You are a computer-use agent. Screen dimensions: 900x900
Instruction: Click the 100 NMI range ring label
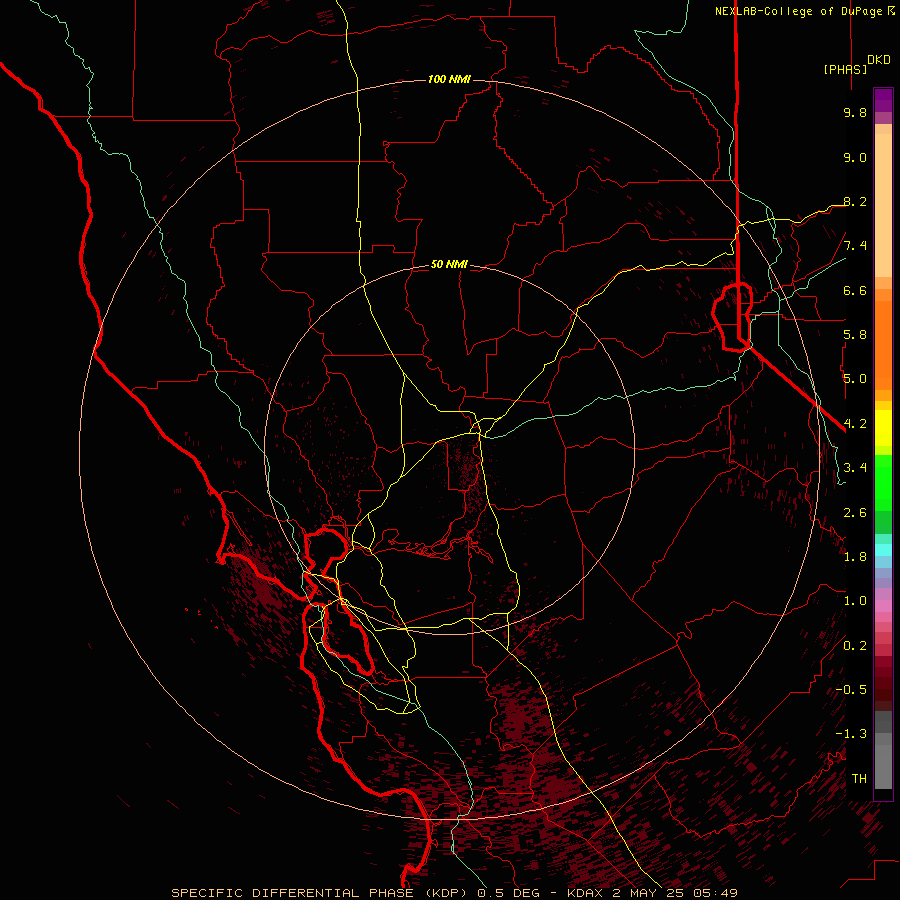pyautogui.click(x=449, y=79)
